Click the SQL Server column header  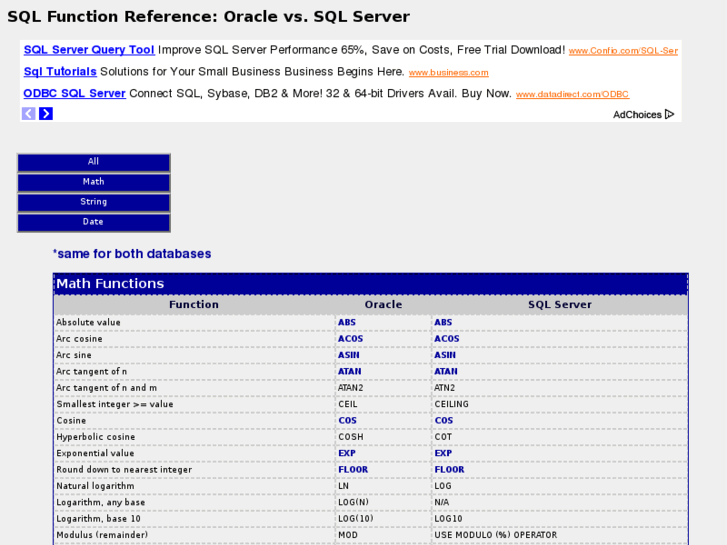coord(560,304)
